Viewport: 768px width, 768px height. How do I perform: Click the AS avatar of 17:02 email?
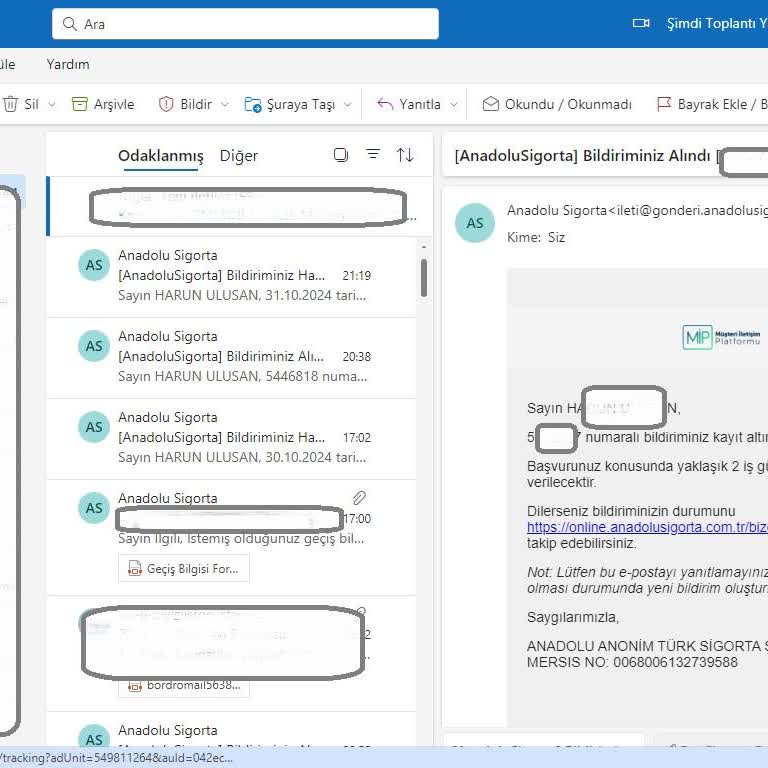(x=94, y=427)
